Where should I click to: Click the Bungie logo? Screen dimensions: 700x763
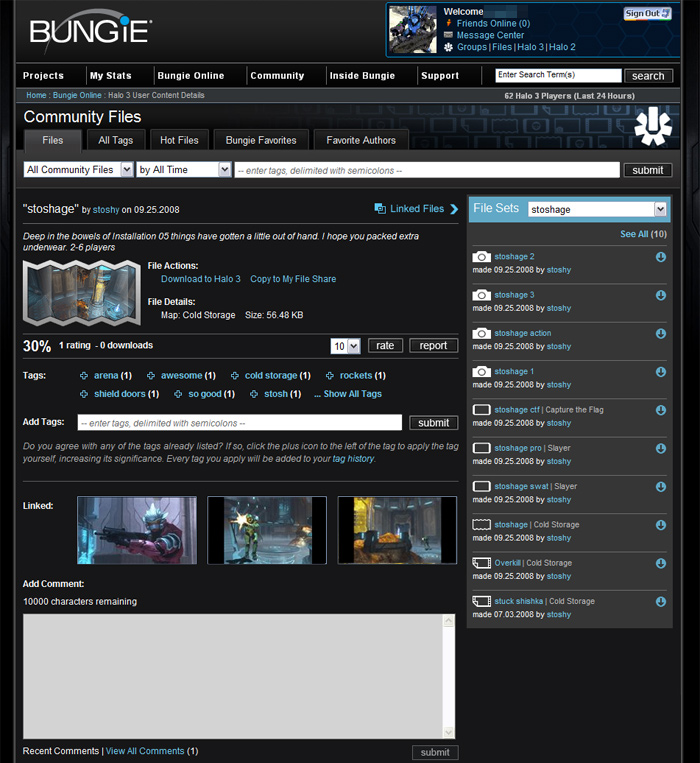coord(89,30)
